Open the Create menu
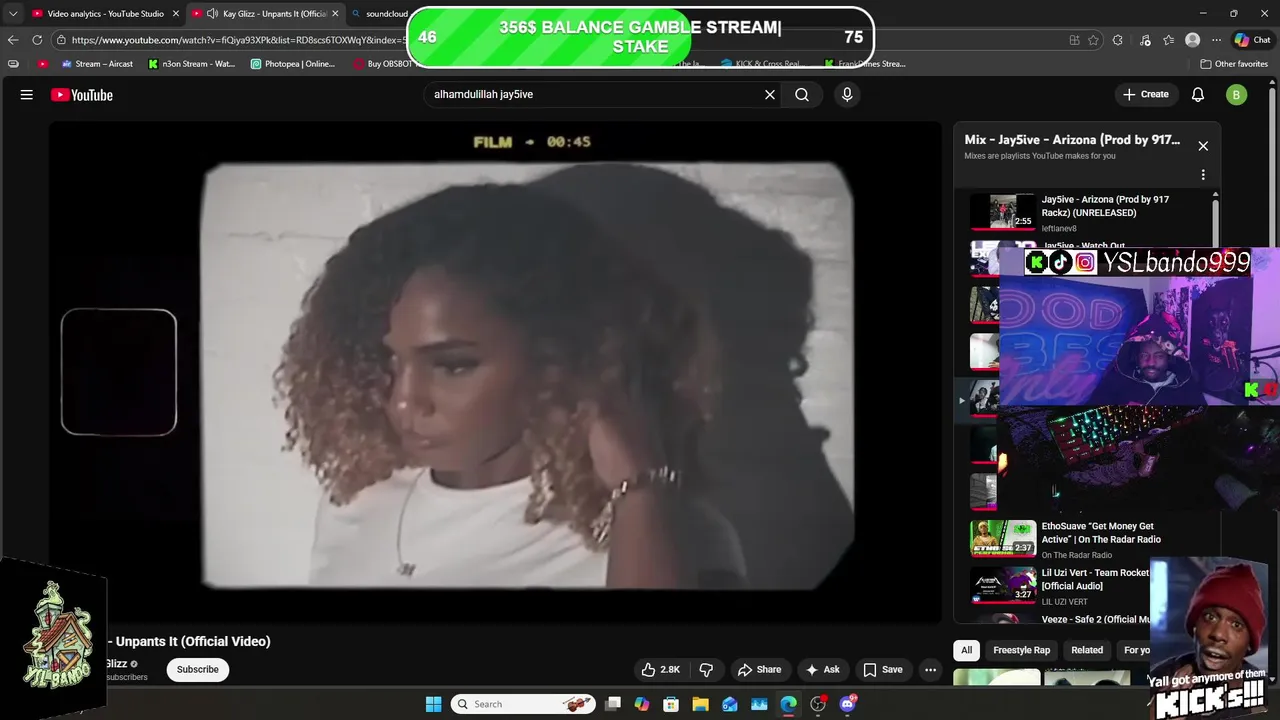Screen dimensions: 1280x720 tap(1146, 95)
